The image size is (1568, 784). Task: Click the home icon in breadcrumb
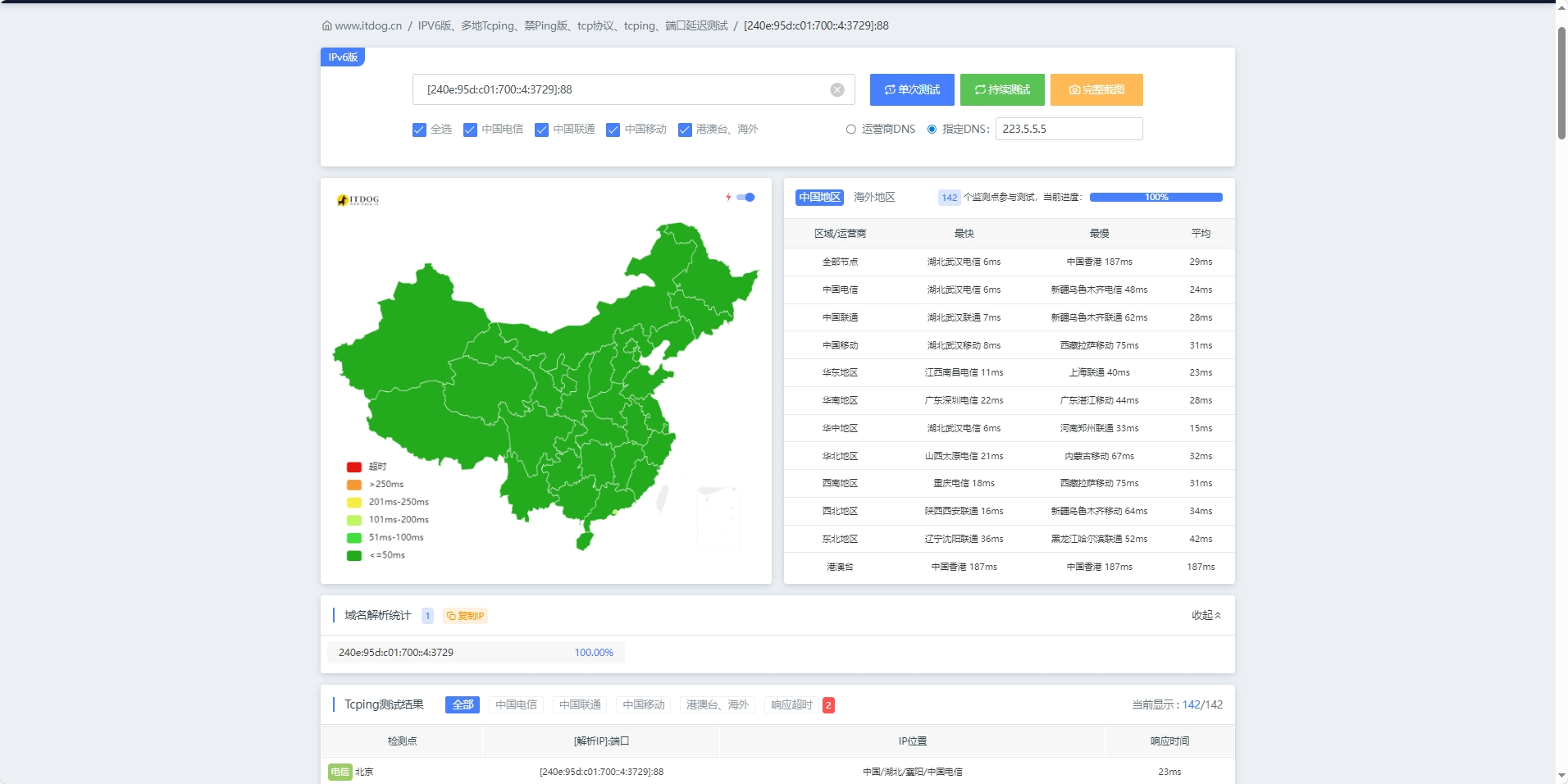pyautogui.click(x=327, y=26)
